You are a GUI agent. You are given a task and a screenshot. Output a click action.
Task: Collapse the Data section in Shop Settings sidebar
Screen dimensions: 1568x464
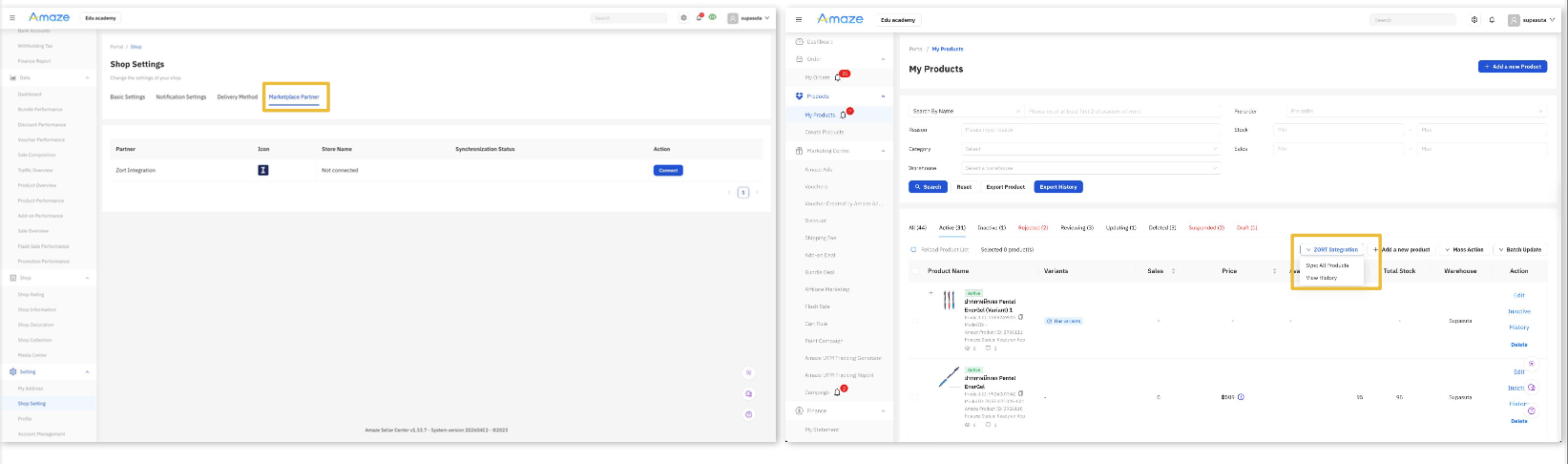(x=88, y=77)
